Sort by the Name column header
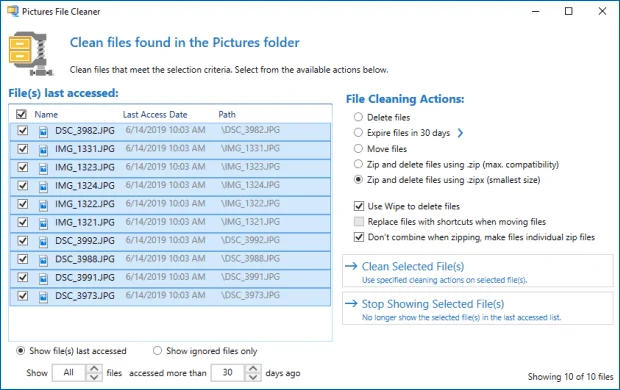 click(x=46, y=115)
